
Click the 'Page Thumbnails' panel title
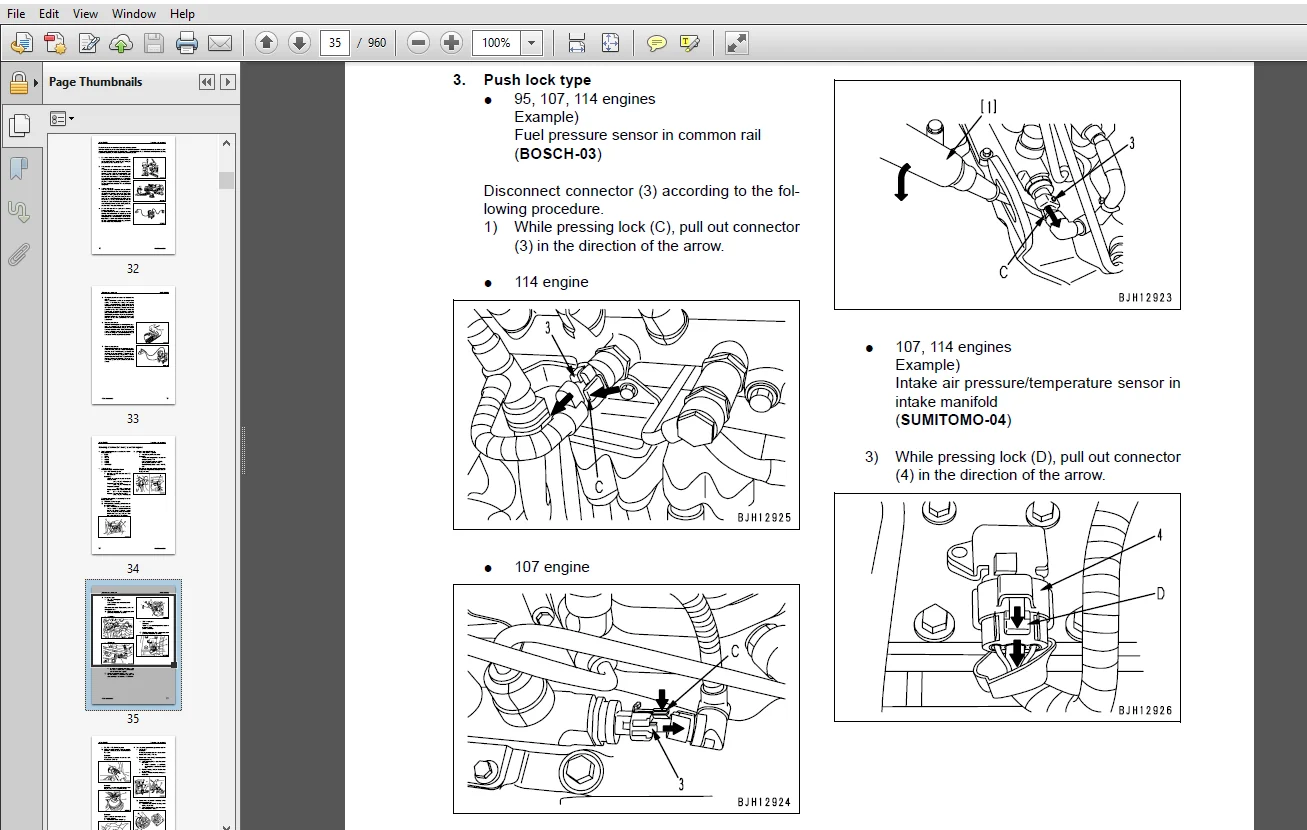96,82
